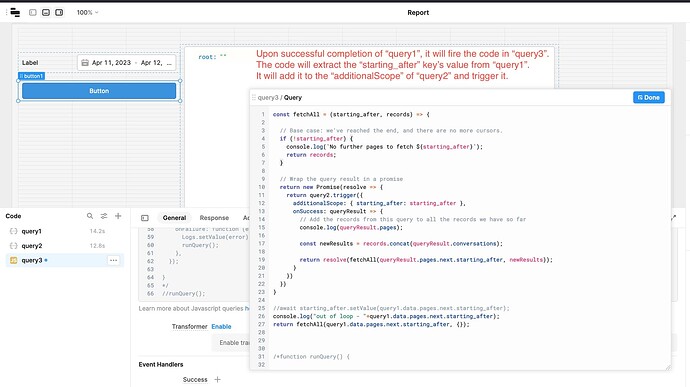
Task: Click the Report app title
Action: [x=418, y=12]
